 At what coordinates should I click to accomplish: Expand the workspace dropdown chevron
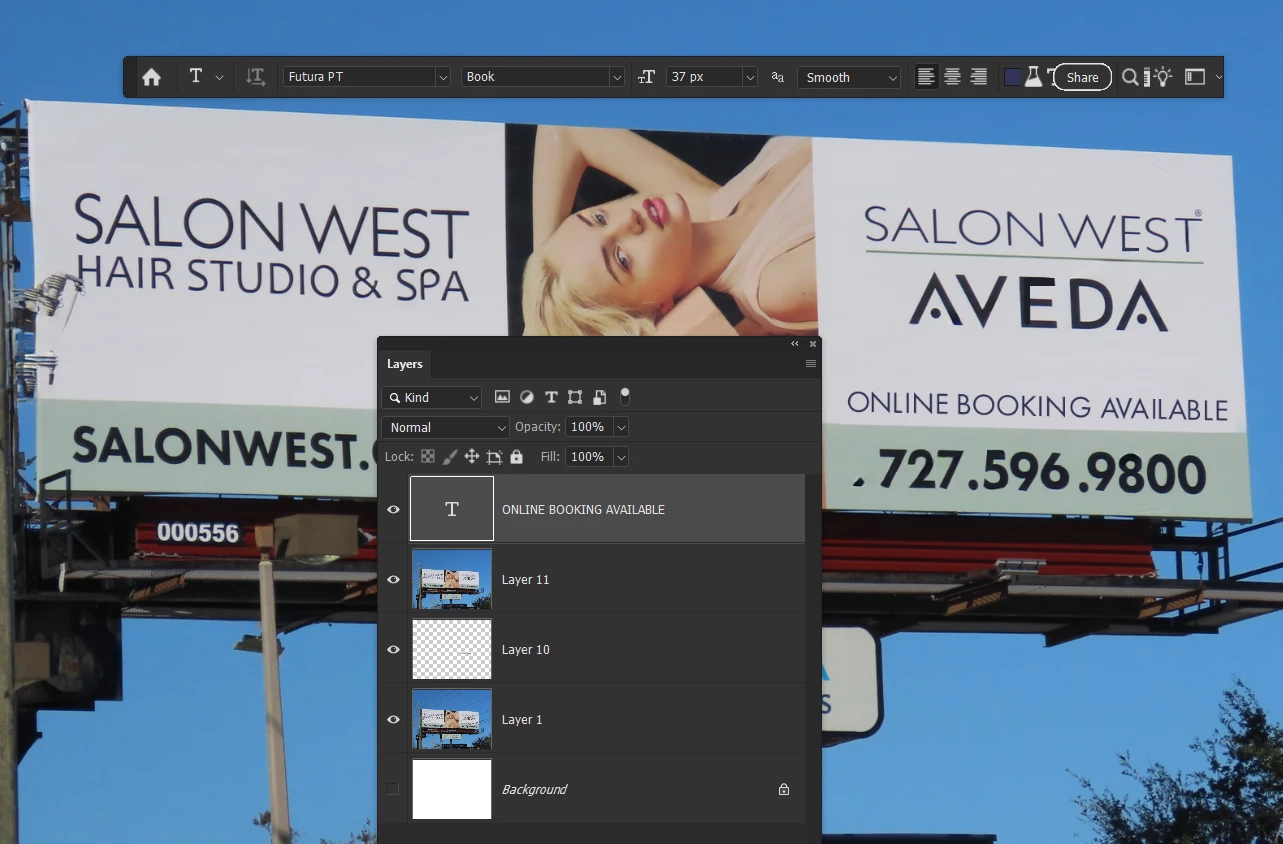pos(1218,77)
